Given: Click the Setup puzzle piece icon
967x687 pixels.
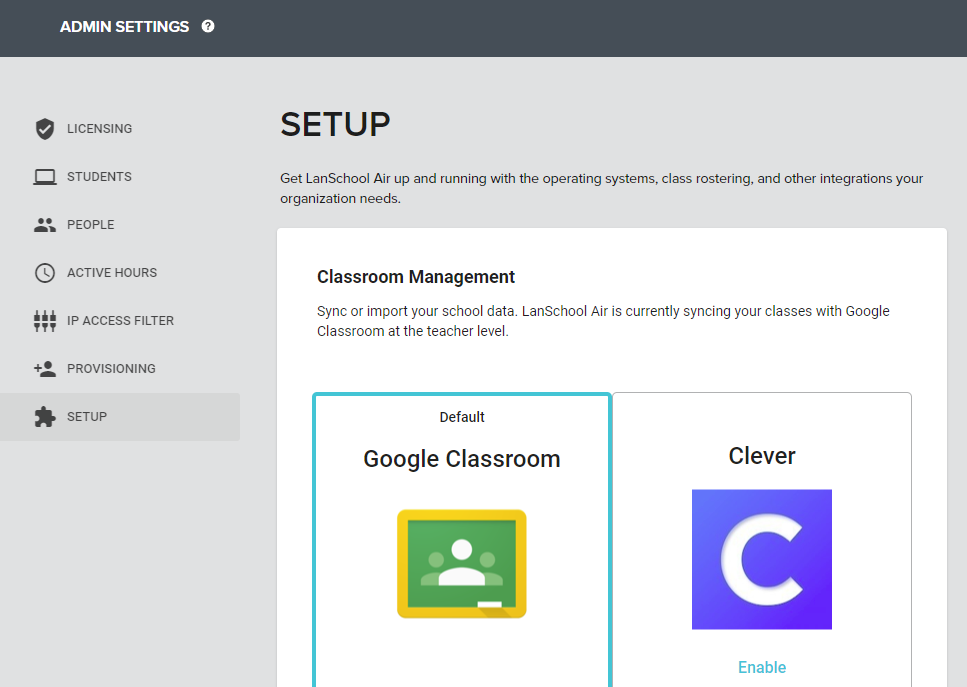Looking at the screenshot, I should point(44,417).
